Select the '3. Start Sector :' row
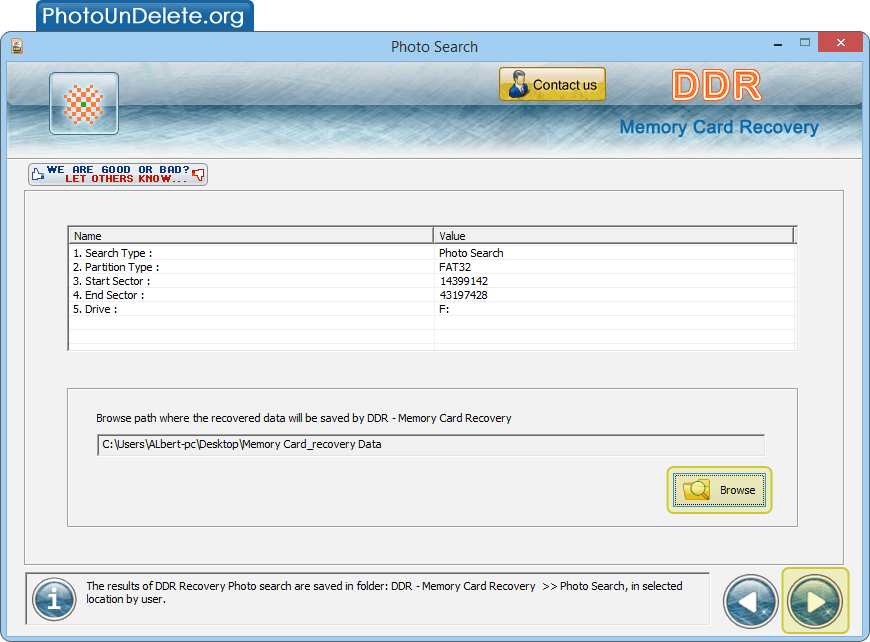The width and height of the screenshot is (870, 642). (x=432, y=281)
